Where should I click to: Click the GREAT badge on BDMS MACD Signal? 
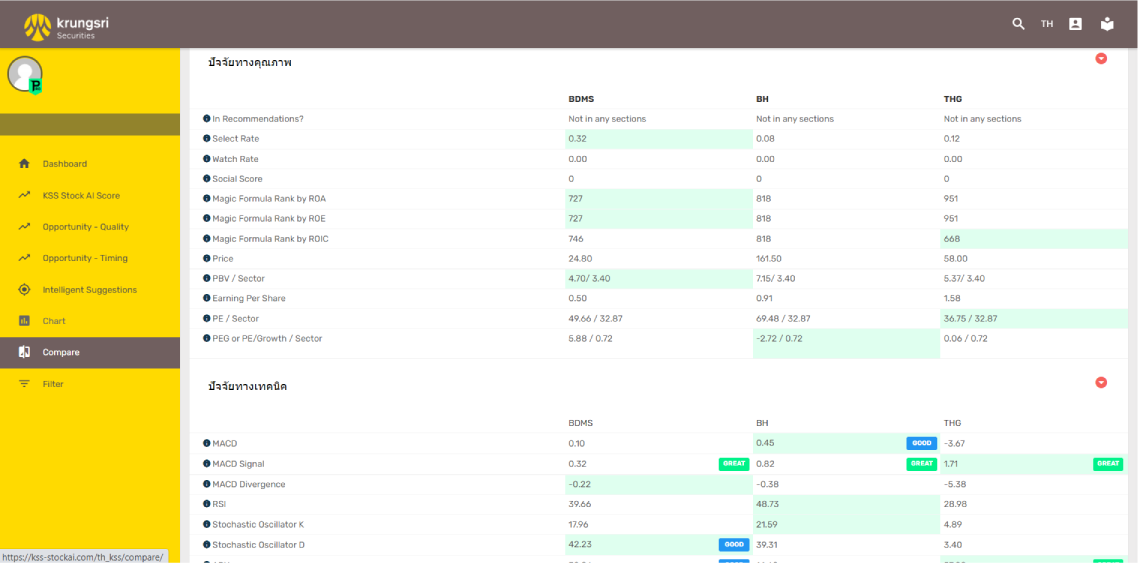(734, 464)
